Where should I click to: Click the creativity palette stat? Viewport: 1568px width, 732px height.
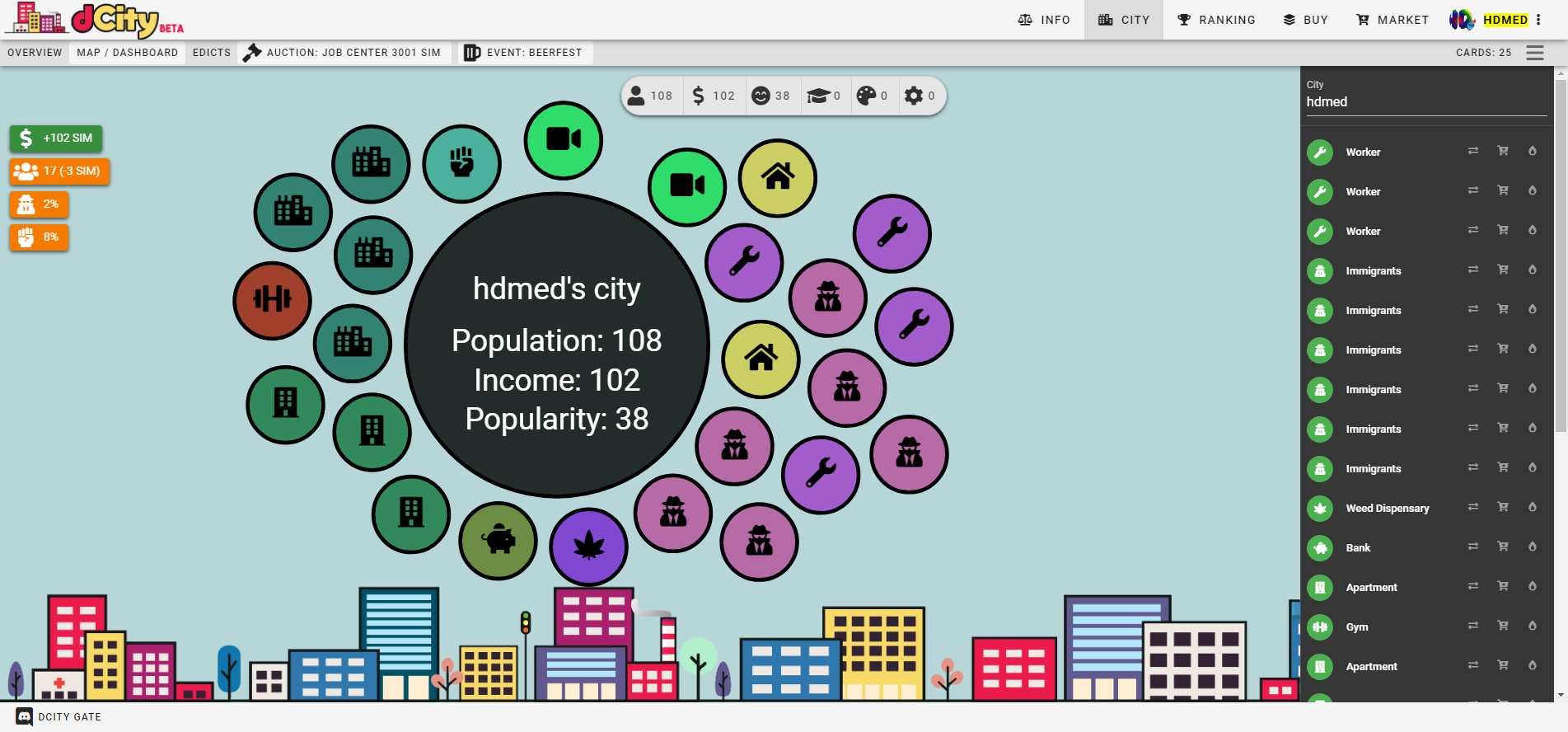873,96
